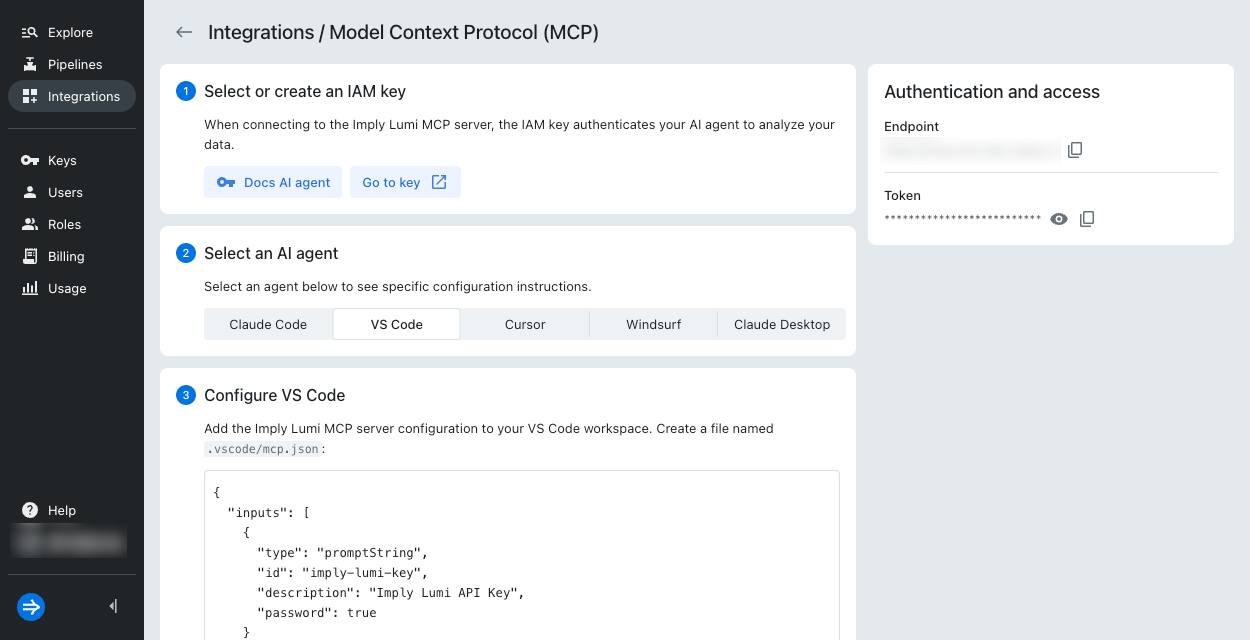Open the Keys section
Image resolution: width=1250 pixels, height=640 pixels.
(62, 160)
